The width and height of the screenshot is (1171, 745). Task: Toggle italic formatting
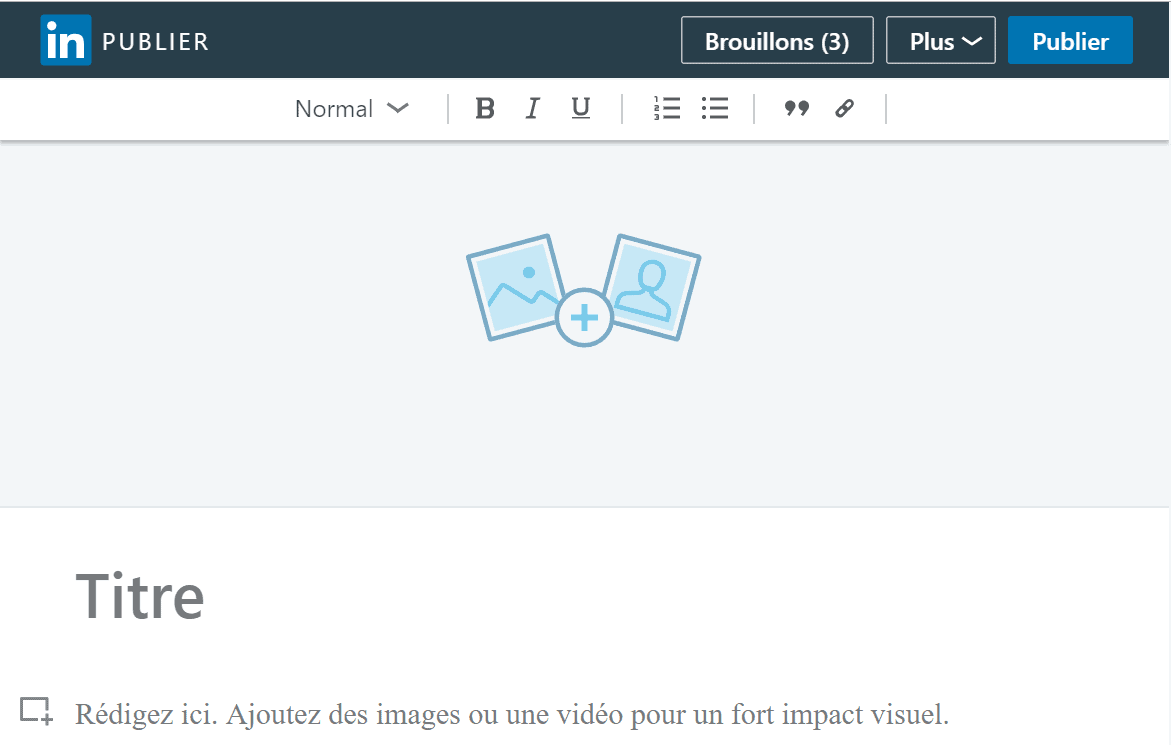tap(532, 109)
